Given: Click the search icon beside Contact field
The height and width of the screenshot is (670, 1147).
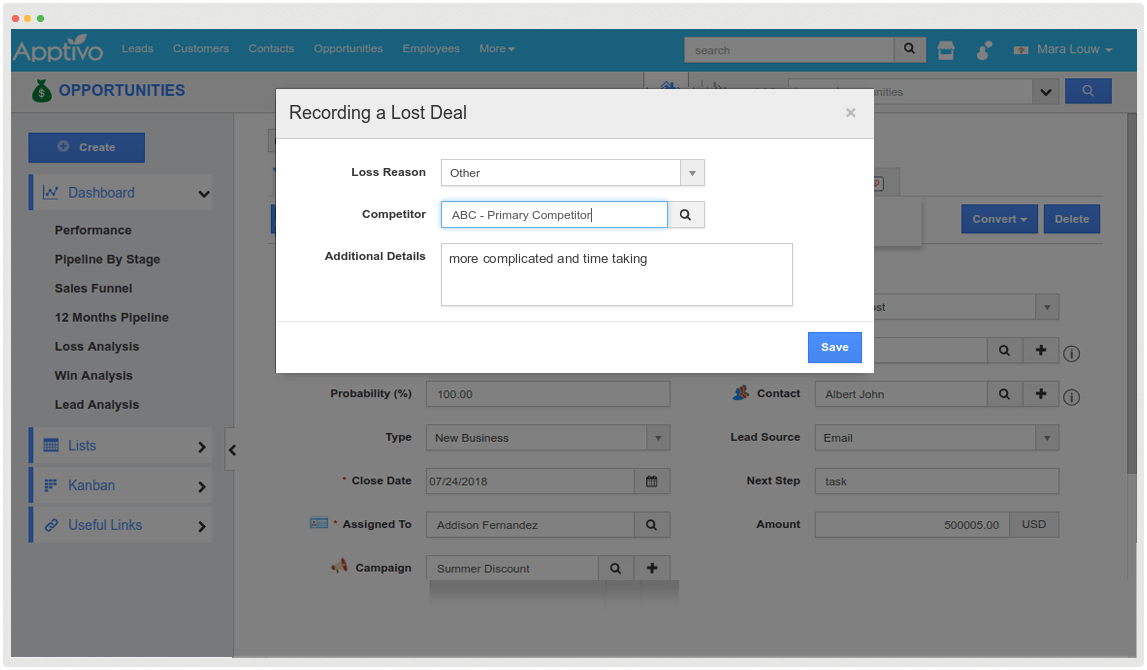Looking at the screenshot, I should pos(1005,394).
